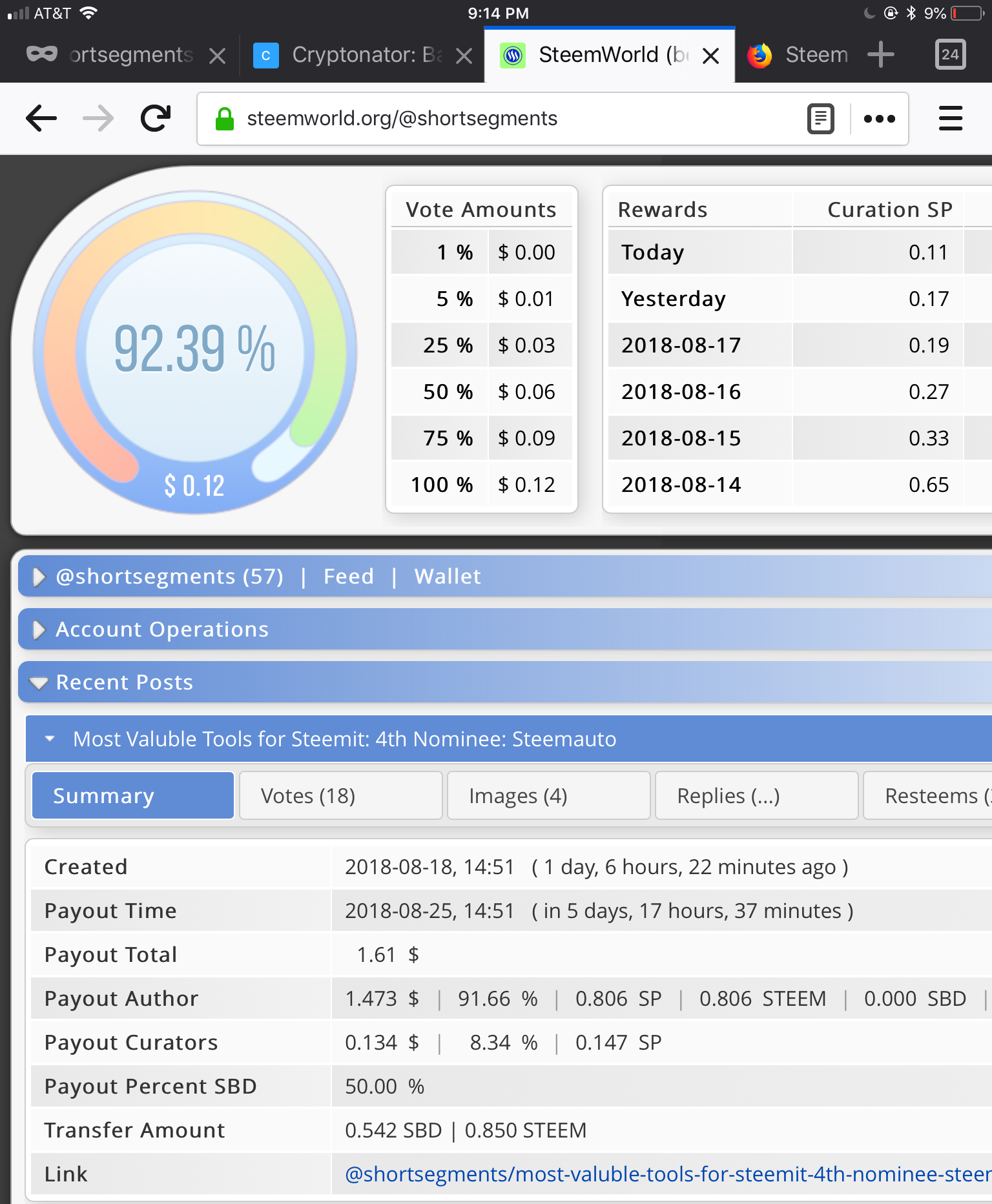Select the 100 % vote amount row
This screenshot has width=992, height=1204.
coord(482,485)
